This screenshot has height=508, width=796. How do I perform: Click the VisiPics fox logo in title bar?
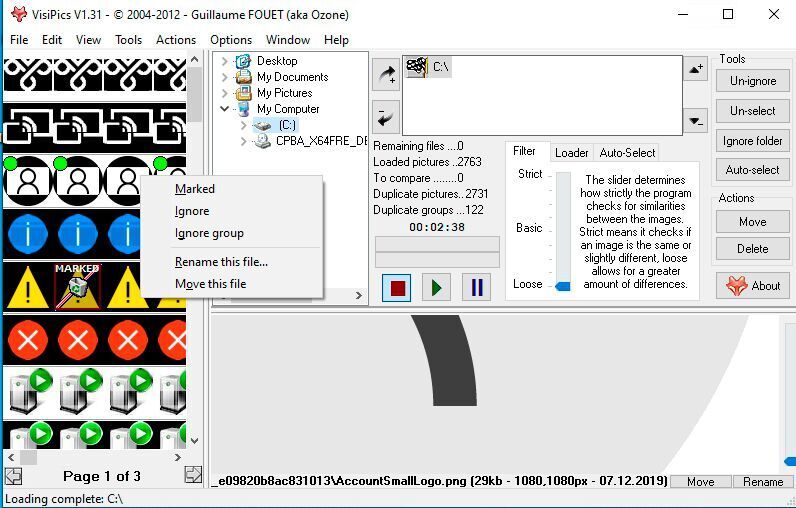(19, 14)
